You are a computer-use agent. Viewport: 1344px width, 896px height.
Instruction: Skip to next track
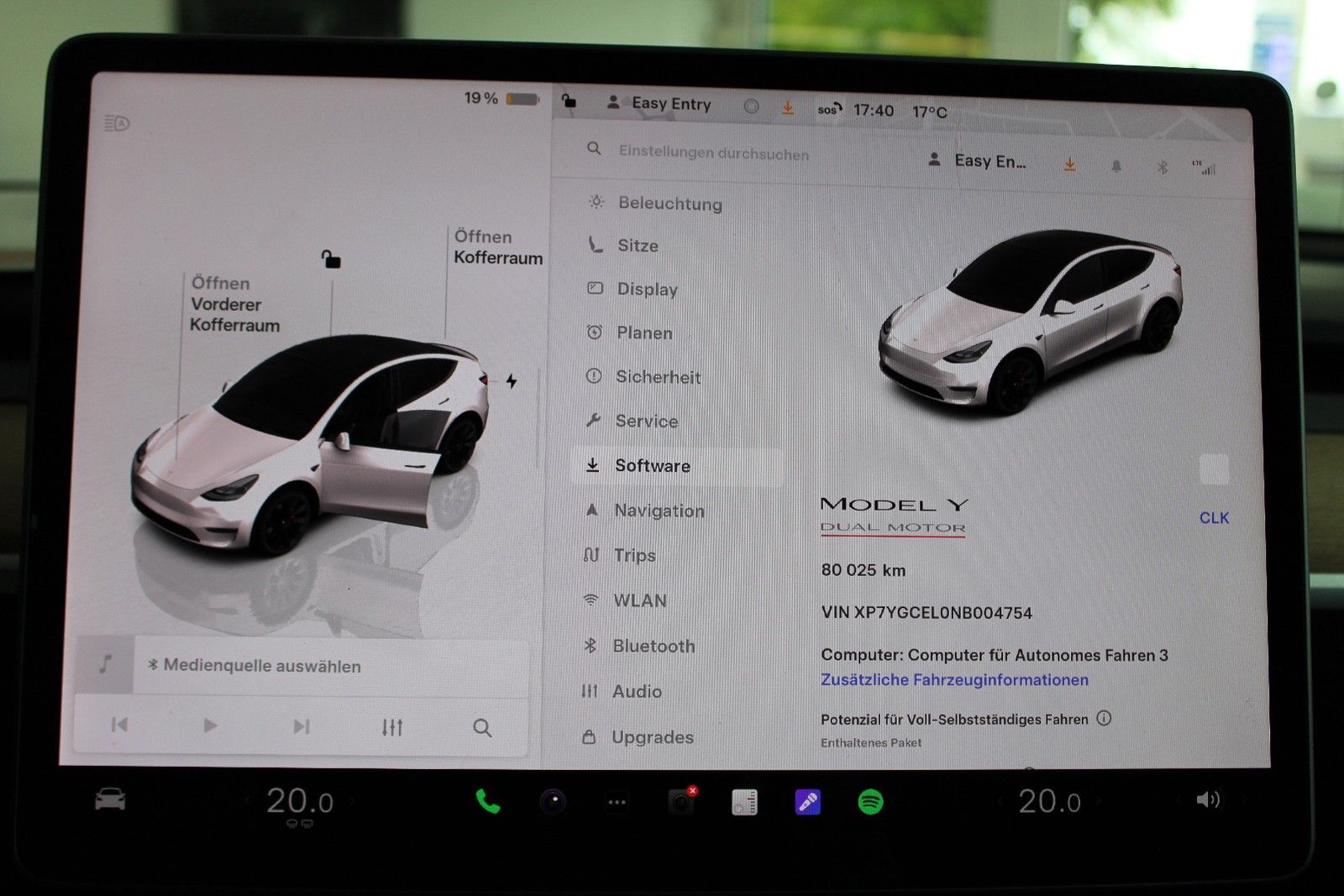[302, 726]
